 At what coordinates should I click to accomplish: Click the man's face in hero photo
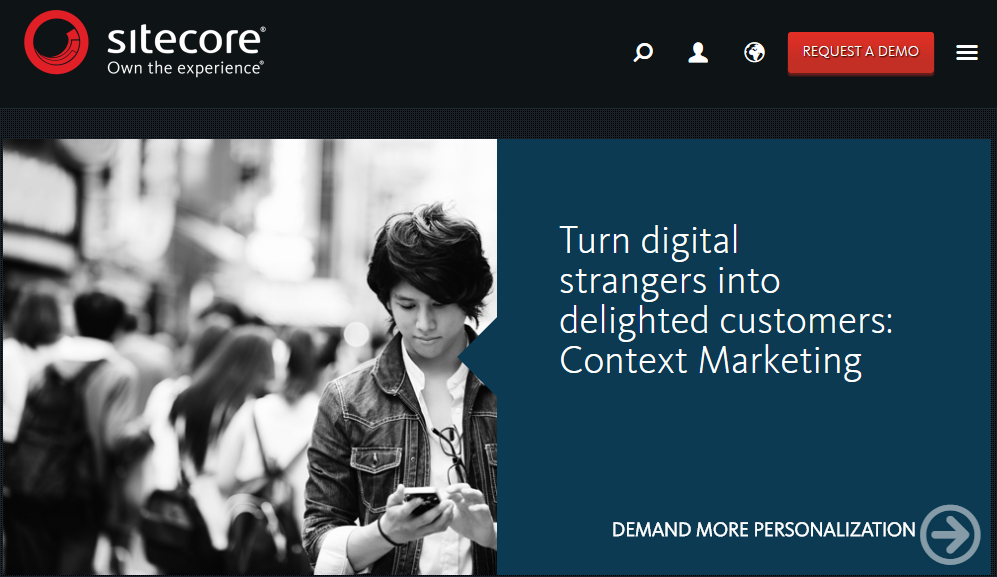click(x=425, y=312)
